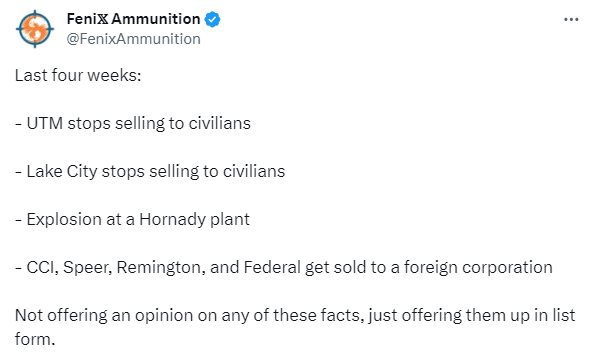The width and height of the screenshot is (597, 361).
Task: Click the words "Lake City" in tweet
Action: (62, 171)
